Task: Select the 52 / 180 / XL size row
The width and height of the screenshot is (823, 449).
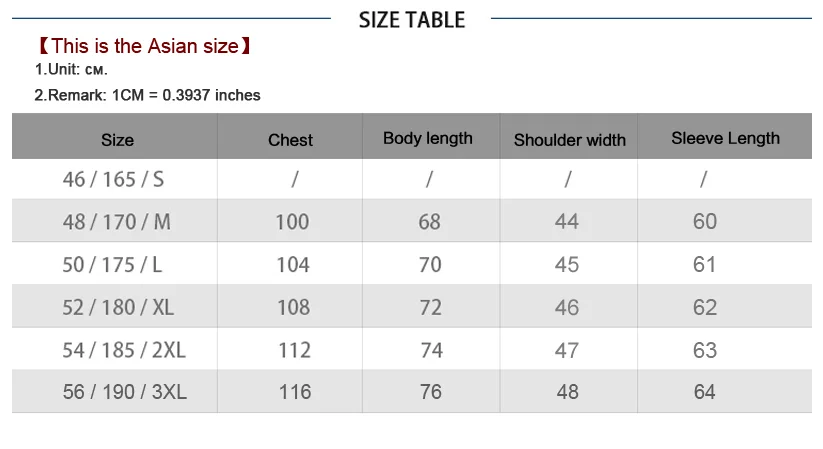Action: point(412,306)
